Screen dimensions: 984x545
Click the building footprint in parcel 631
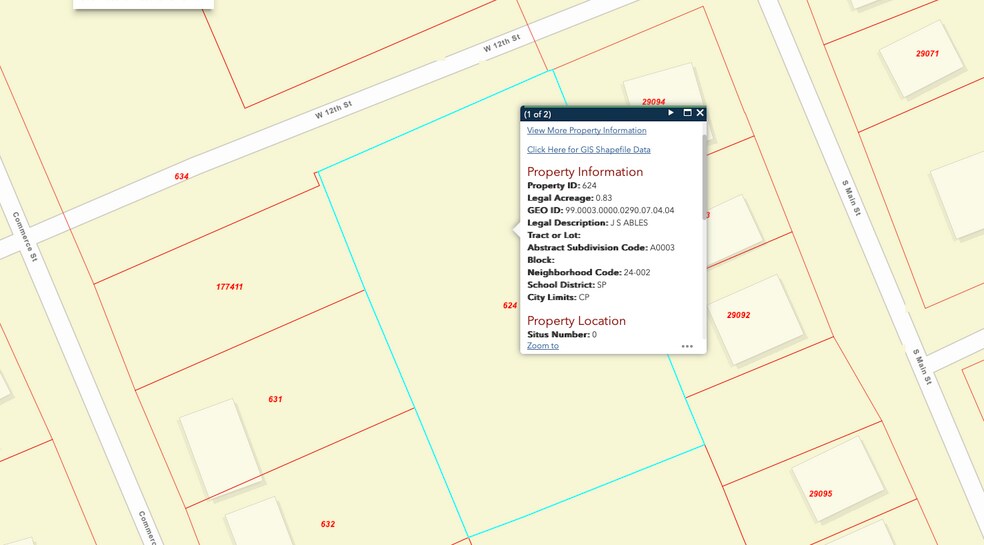[222, 448]
